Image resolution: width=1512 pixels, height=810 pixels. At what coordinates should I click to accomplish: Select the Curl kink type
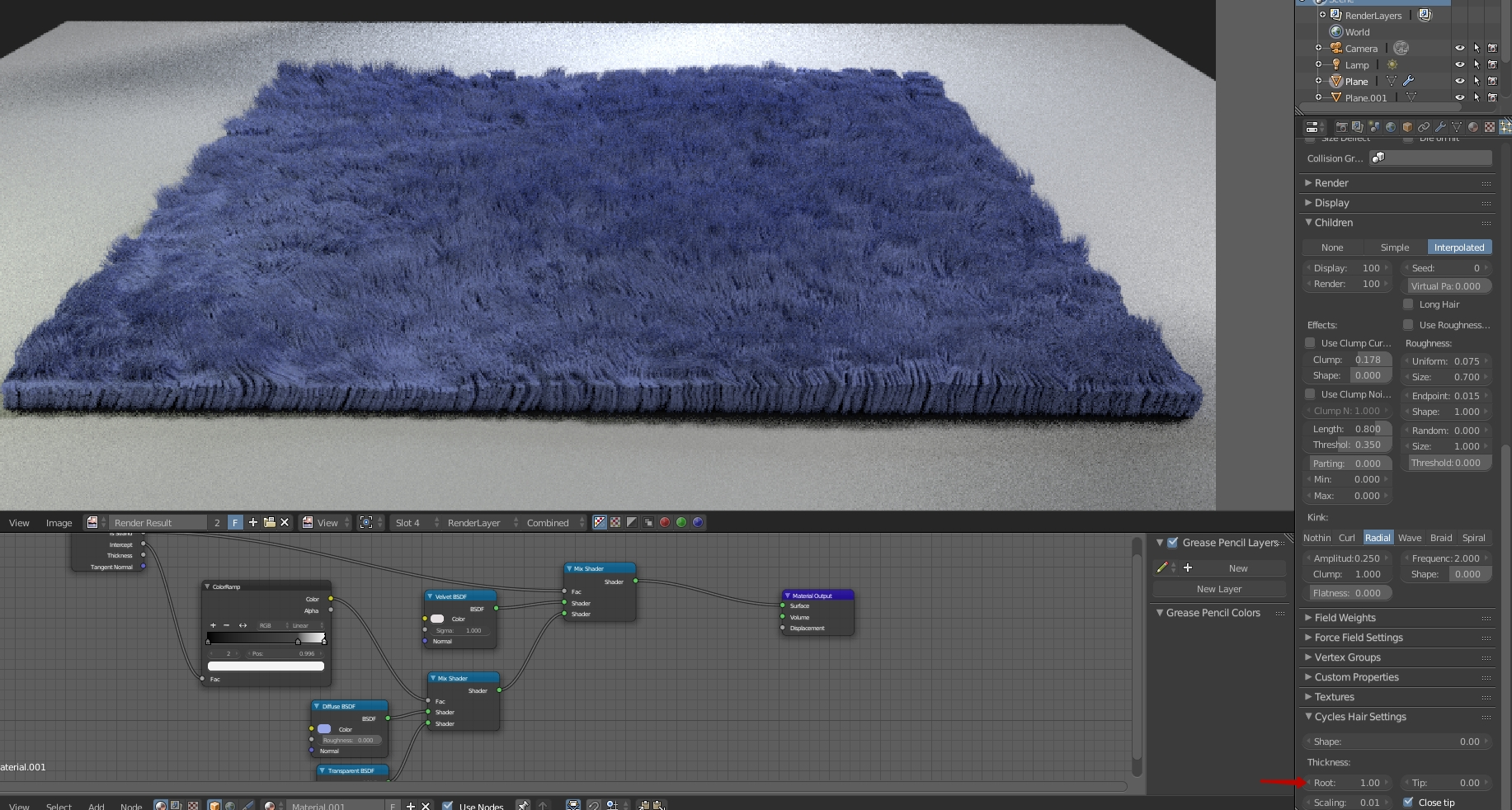1346,538
